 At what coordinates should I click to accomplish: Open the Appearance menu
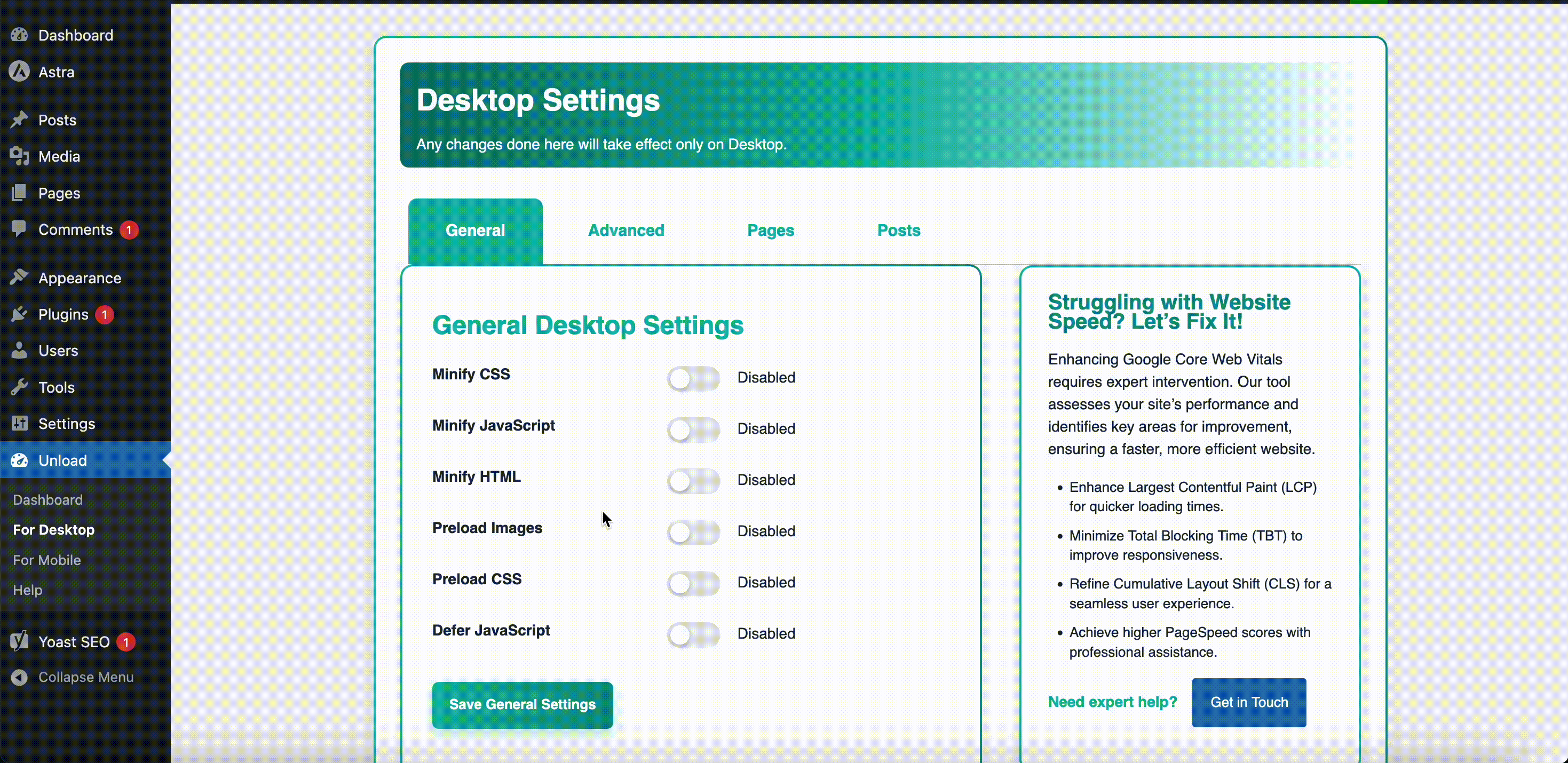point(85,278)
